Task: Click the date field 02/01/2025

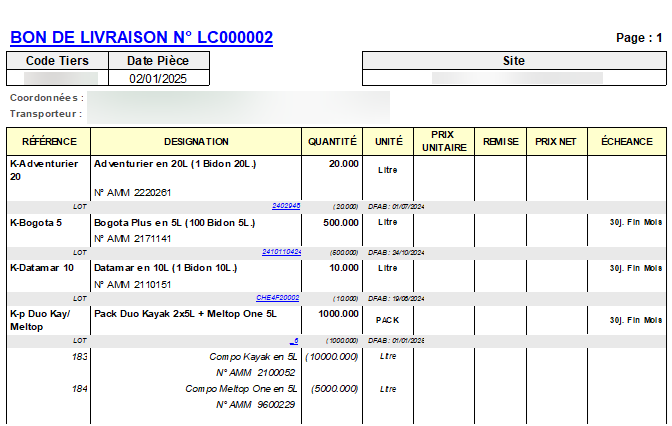Action: (158, 78)
